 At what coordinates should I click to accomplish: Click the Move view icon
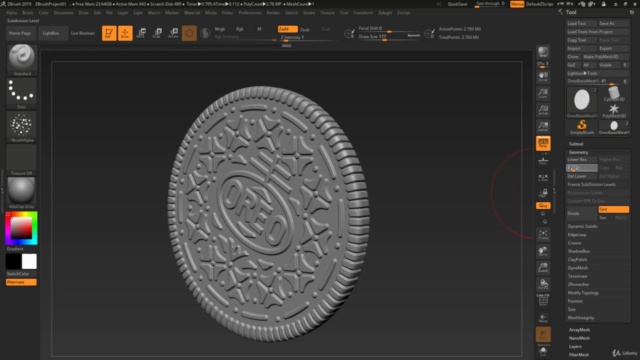point(543,251)
